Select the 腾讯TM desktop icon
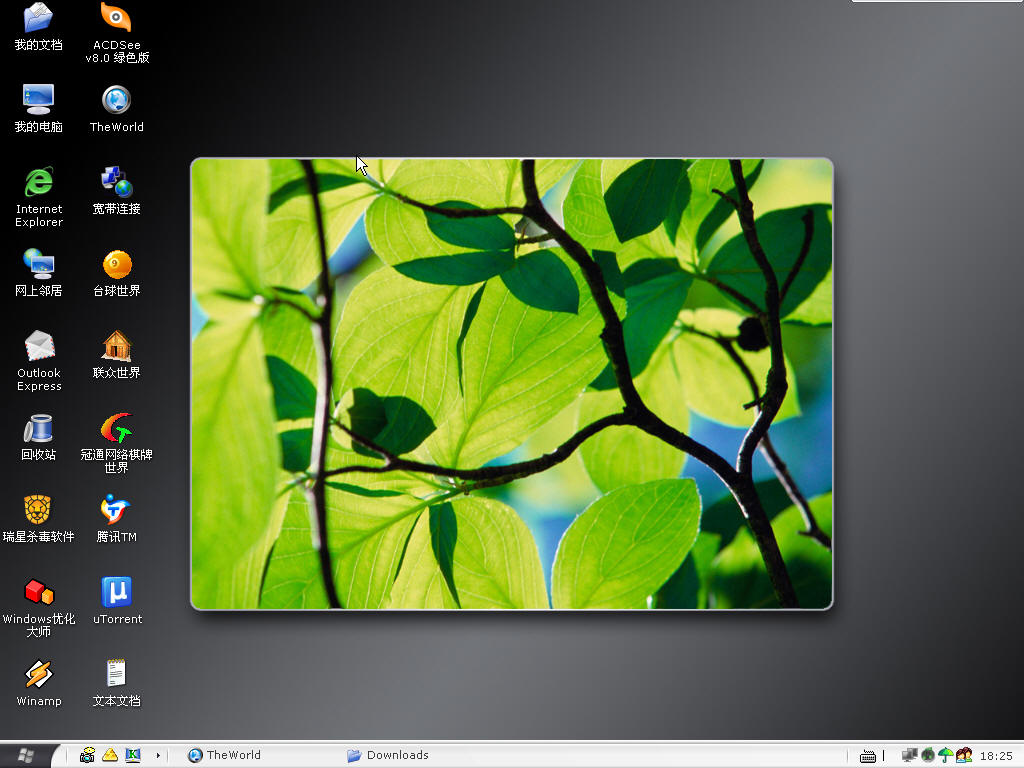Screen dimensions: 1024x768 point(116,519)
